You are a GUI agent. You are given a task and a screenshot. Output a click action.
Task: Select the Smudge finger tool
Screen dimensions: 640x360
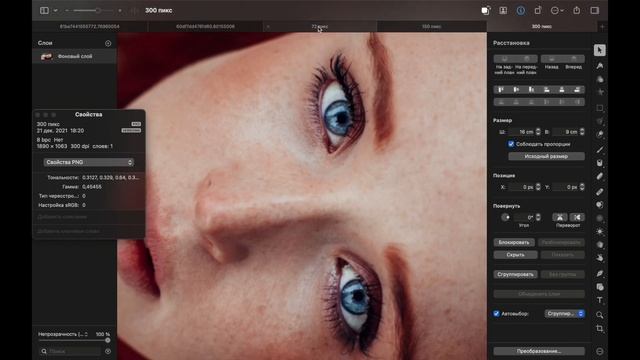pos(600,258)
